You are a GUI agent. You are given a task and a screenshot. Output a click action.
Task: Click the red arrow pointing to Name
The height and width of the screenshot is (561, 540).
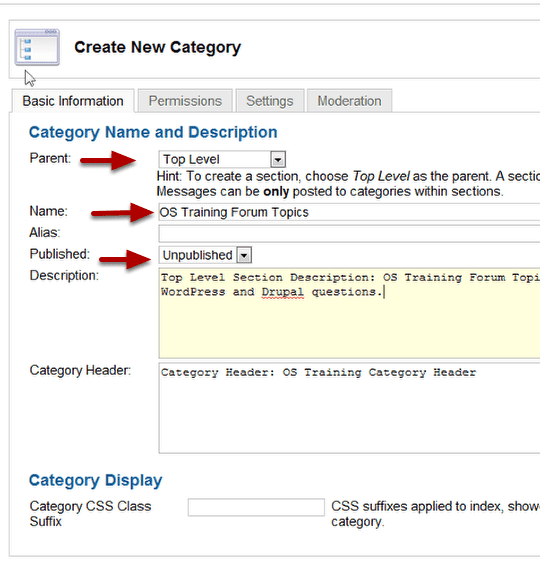tap(122, 213)
